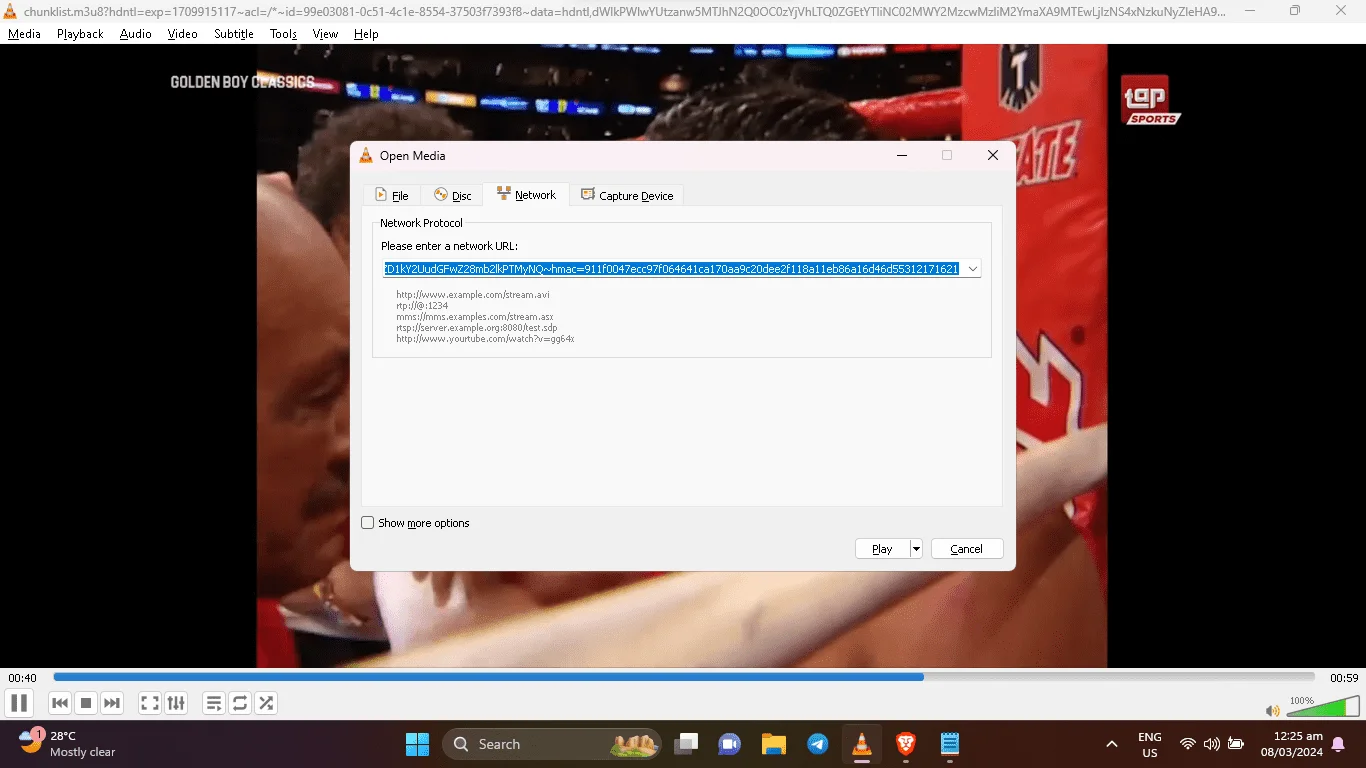
Task: Toggle the playlist view icon
Action: (x=214, y=703)
